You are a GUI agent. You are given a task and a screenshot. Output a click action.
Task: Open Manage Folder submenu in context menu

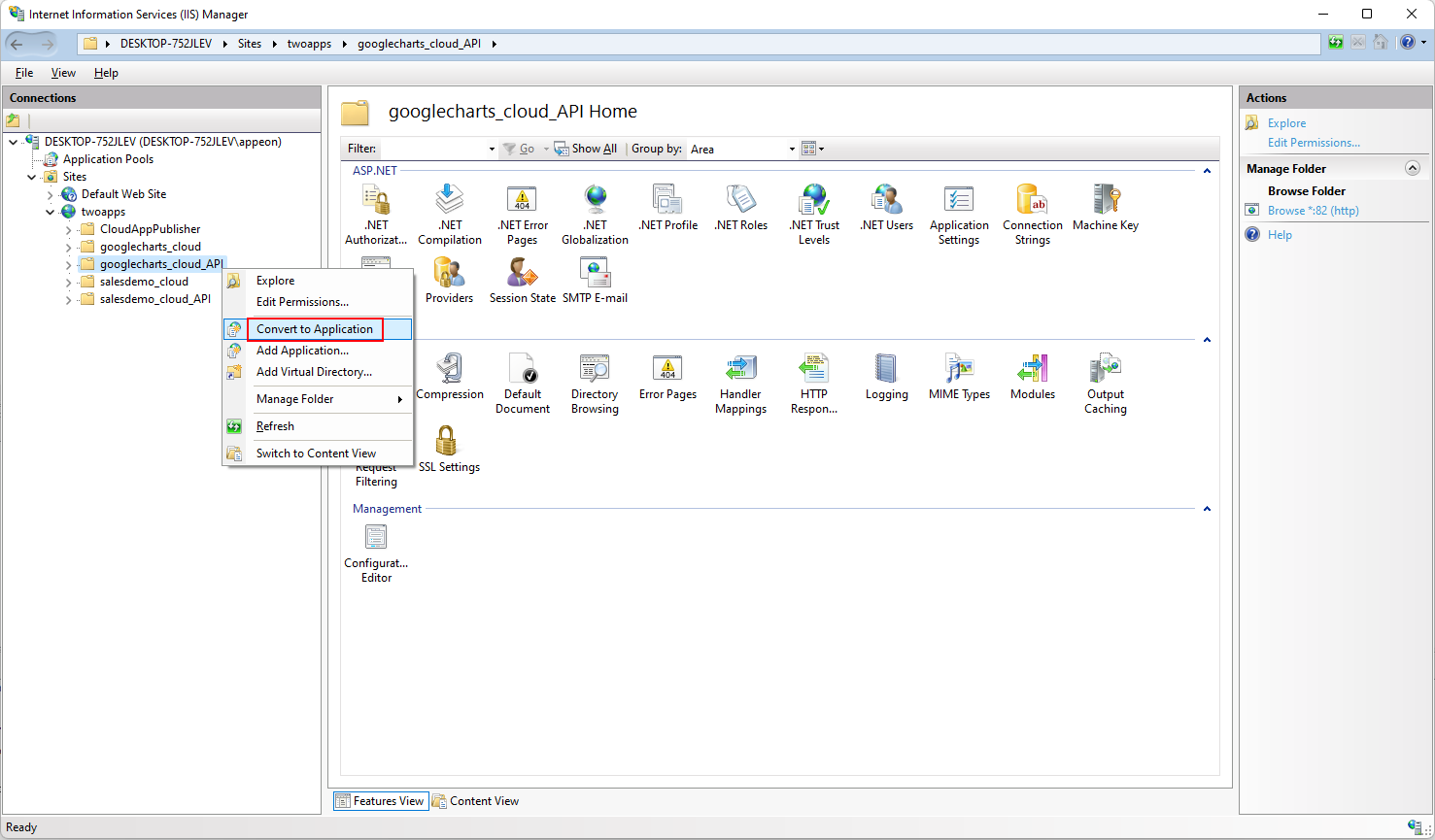(x=328, y=399)
